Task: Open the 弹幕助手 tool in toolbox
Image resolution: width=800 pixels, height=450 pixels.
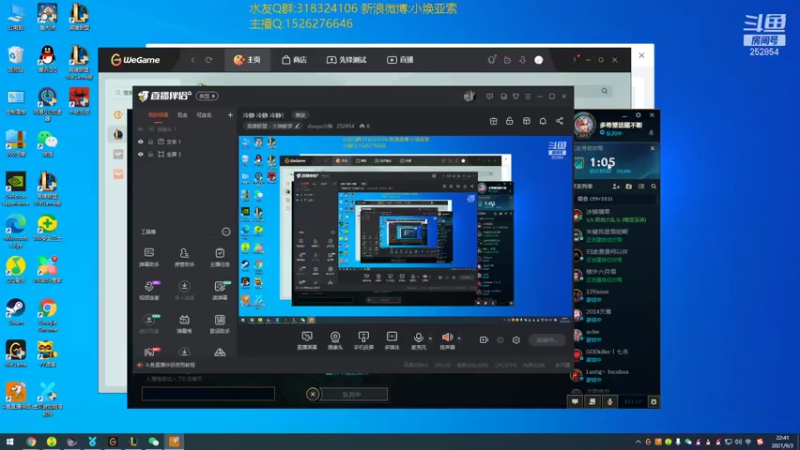Action: click(x=149, y=257)
